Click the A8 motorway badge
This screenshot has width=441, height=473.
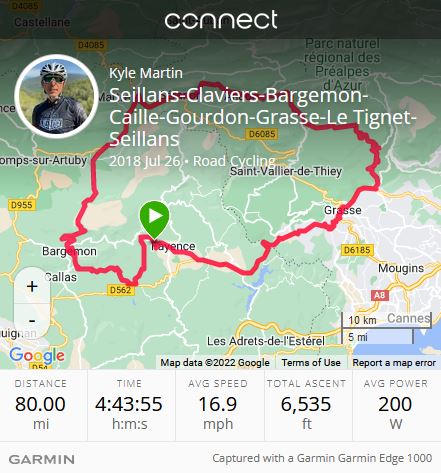(x=380, y=295)
